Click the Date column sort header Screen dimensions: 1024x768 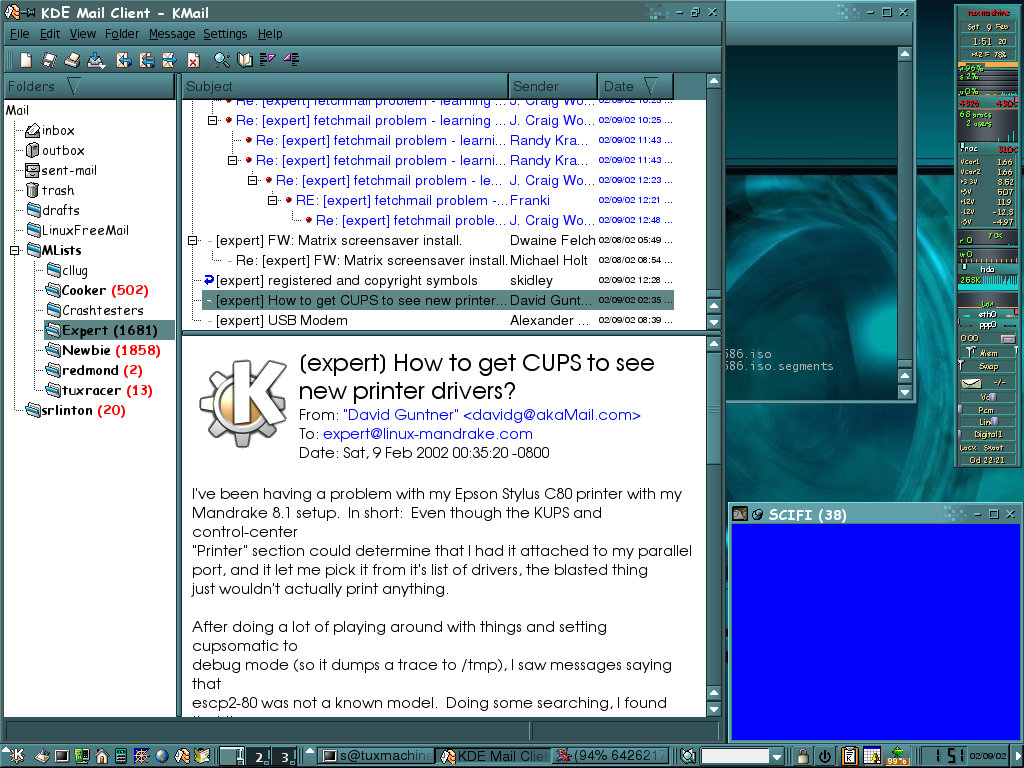635,86
